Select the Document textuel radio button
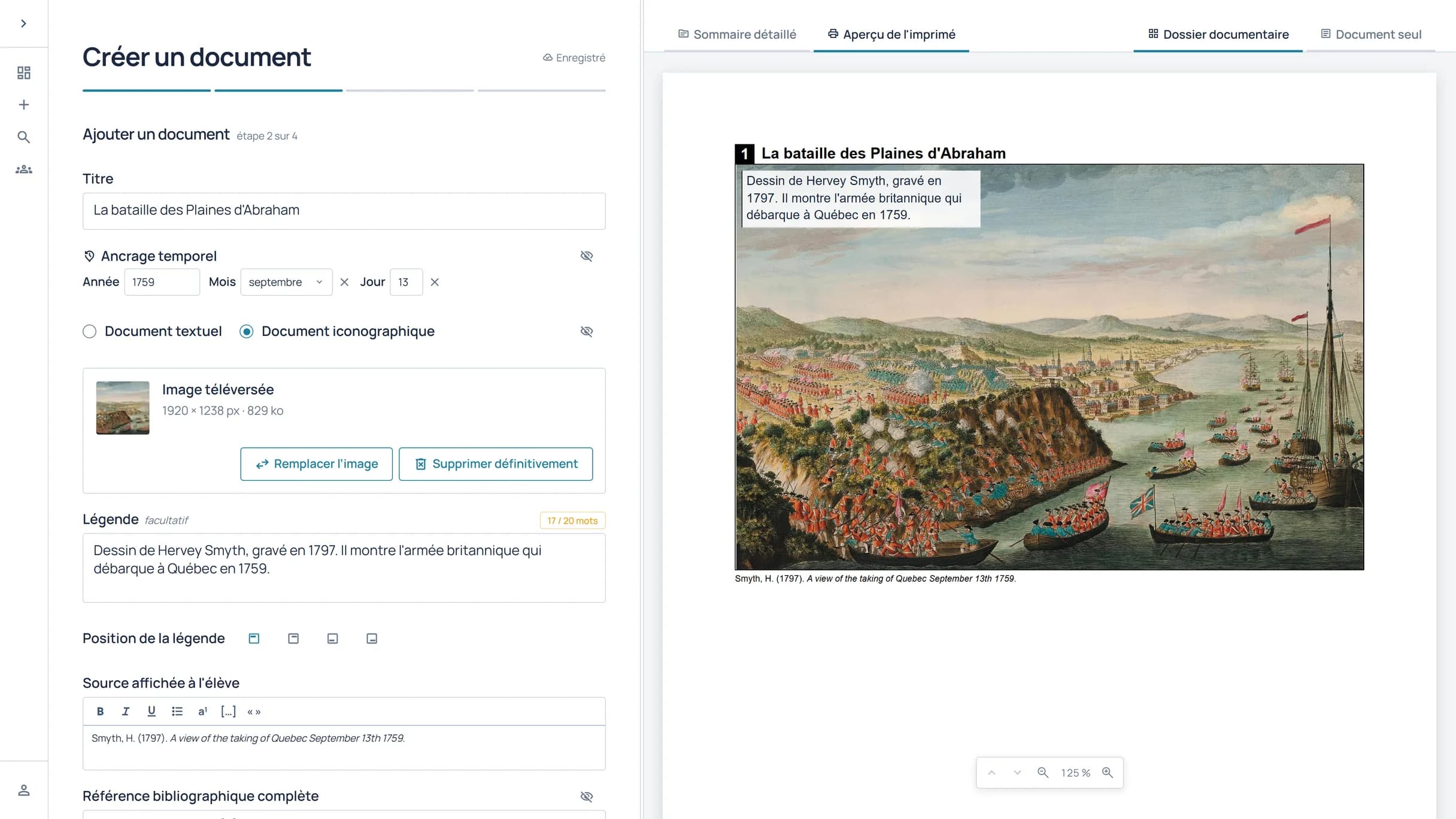1456x819 pixels. coord(89,331)
